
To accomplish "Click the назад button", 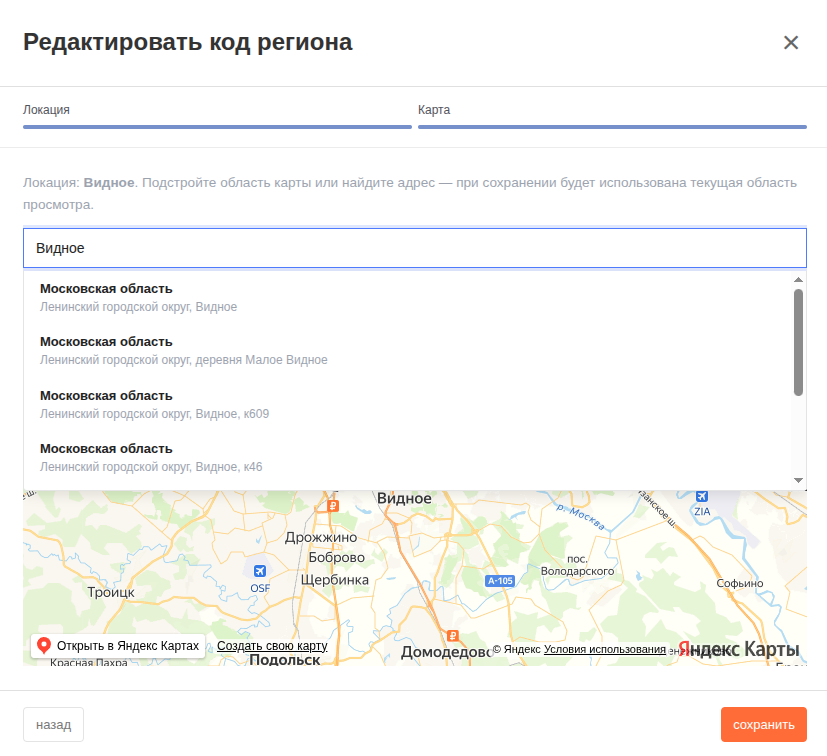I will 53,724.
